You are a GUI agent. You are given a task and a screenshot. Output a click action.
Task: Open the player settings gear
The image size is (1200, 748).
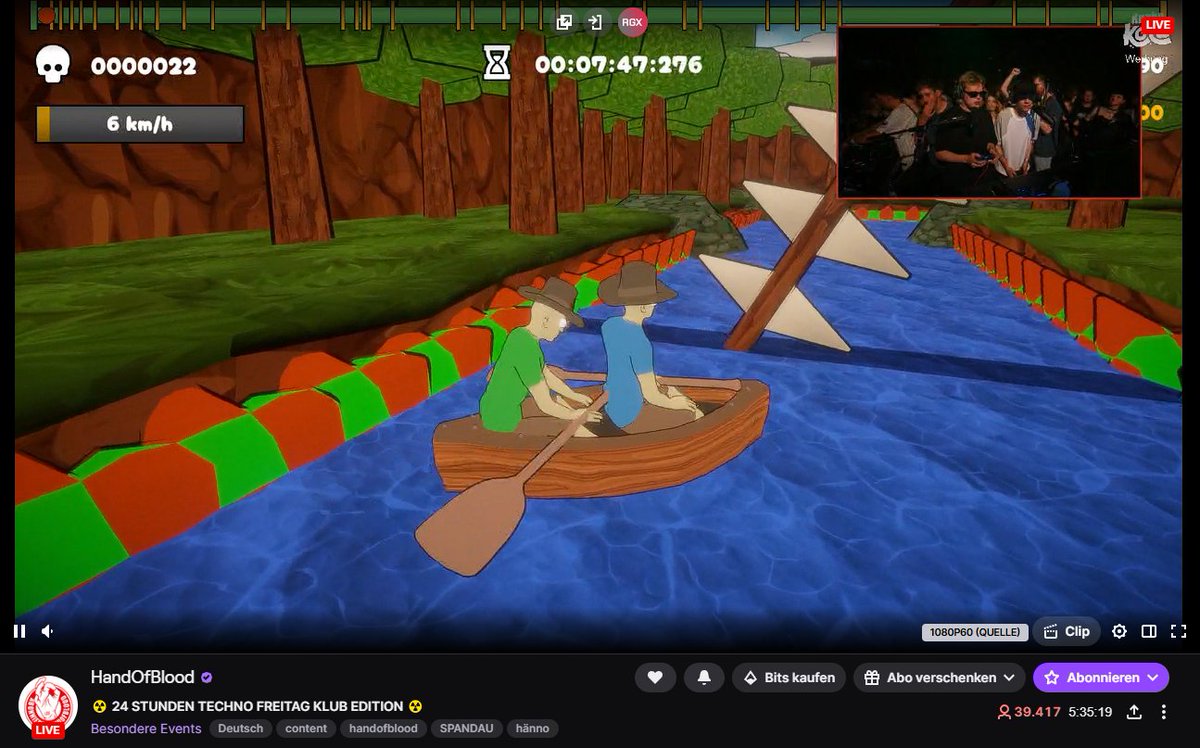[1119, 631]
